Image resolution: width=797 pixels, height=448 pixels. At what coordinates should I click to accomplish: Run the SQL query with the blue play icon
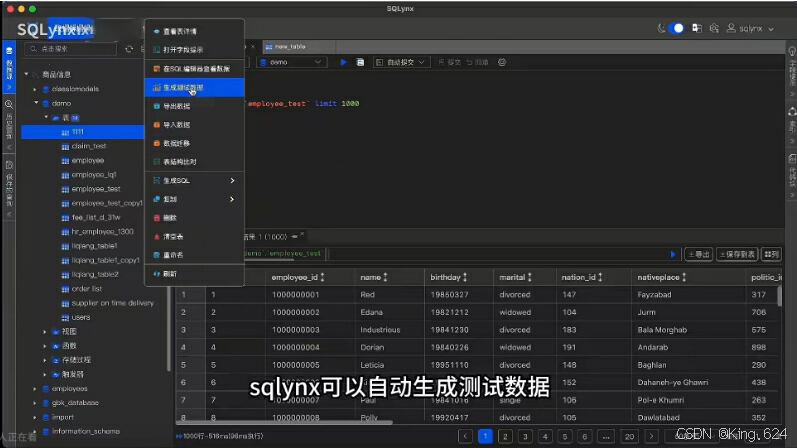point(343,62)
